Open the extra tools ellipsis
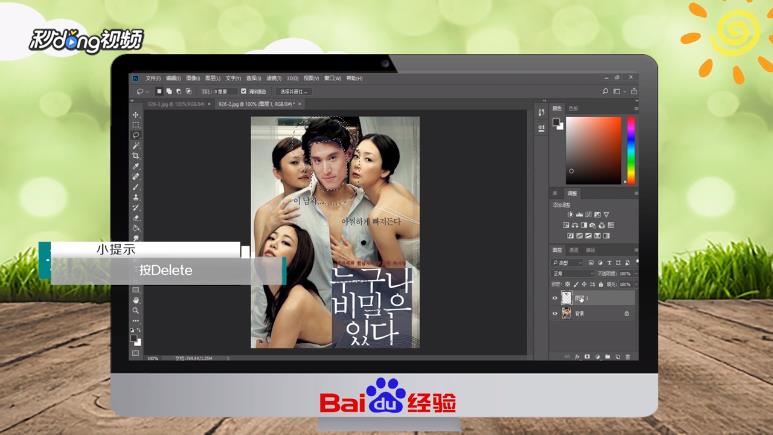This screenshot has height=435, width=773. click(136, 321)
